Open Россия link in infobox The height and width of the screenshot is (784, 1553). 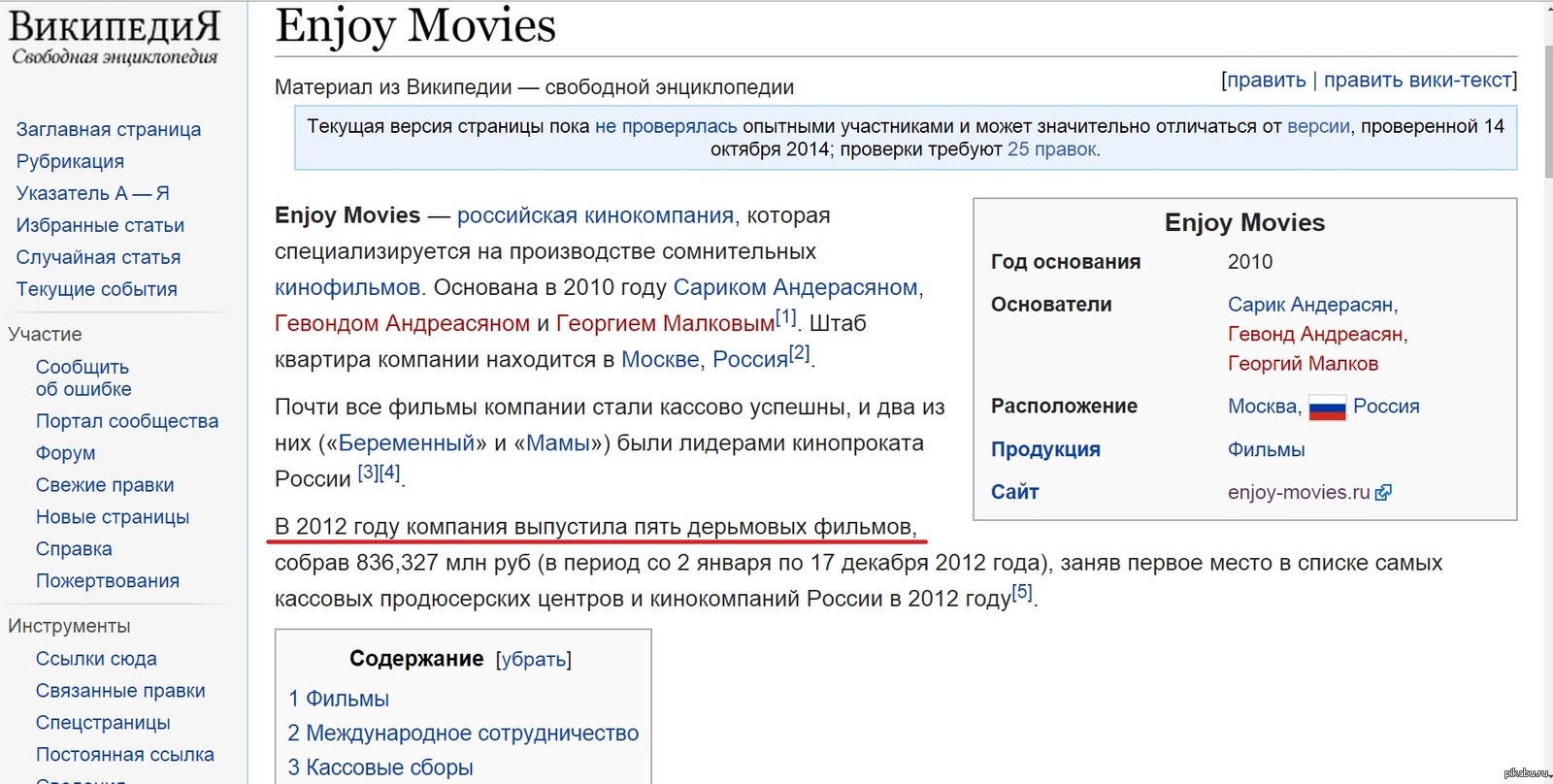(1386, 407)
